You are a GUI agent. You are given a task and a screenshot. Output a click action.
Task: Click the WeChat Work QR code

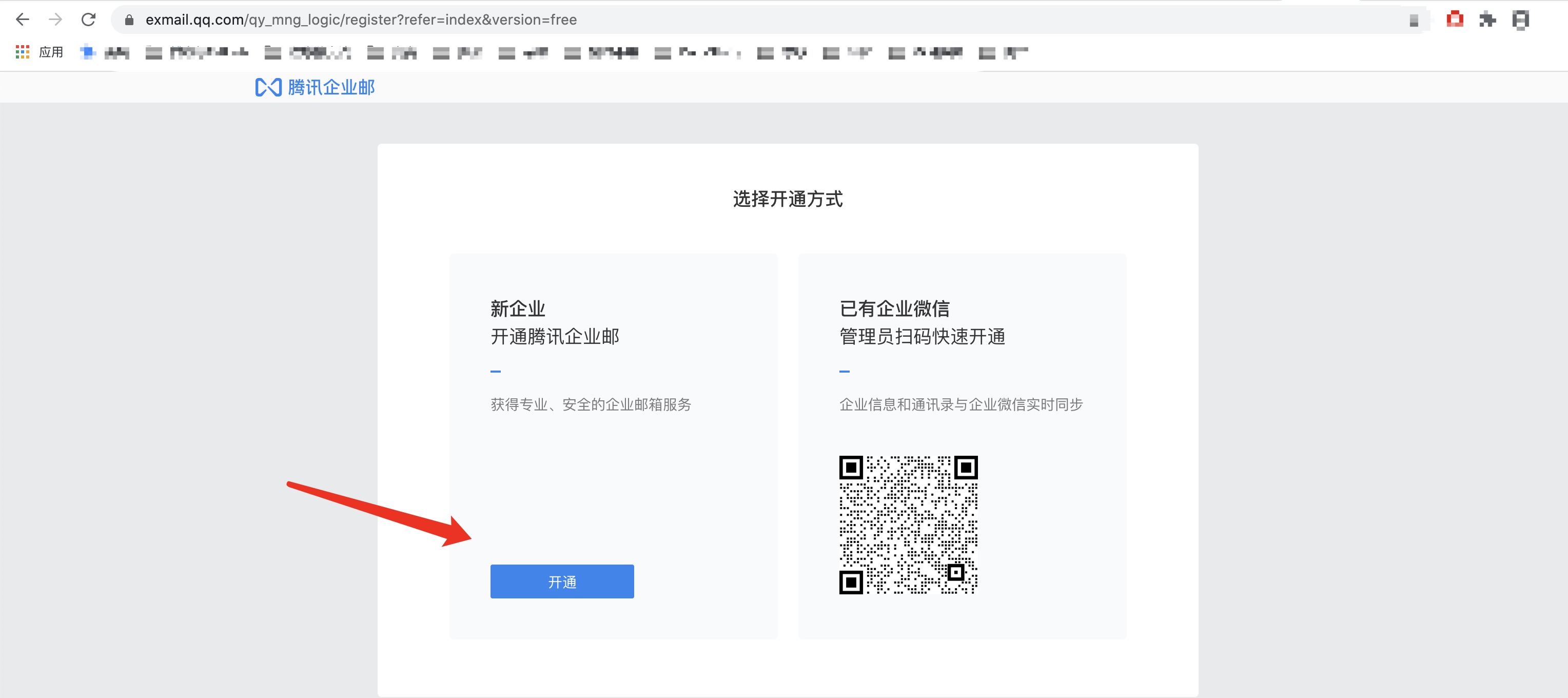[x=908, y=525]
